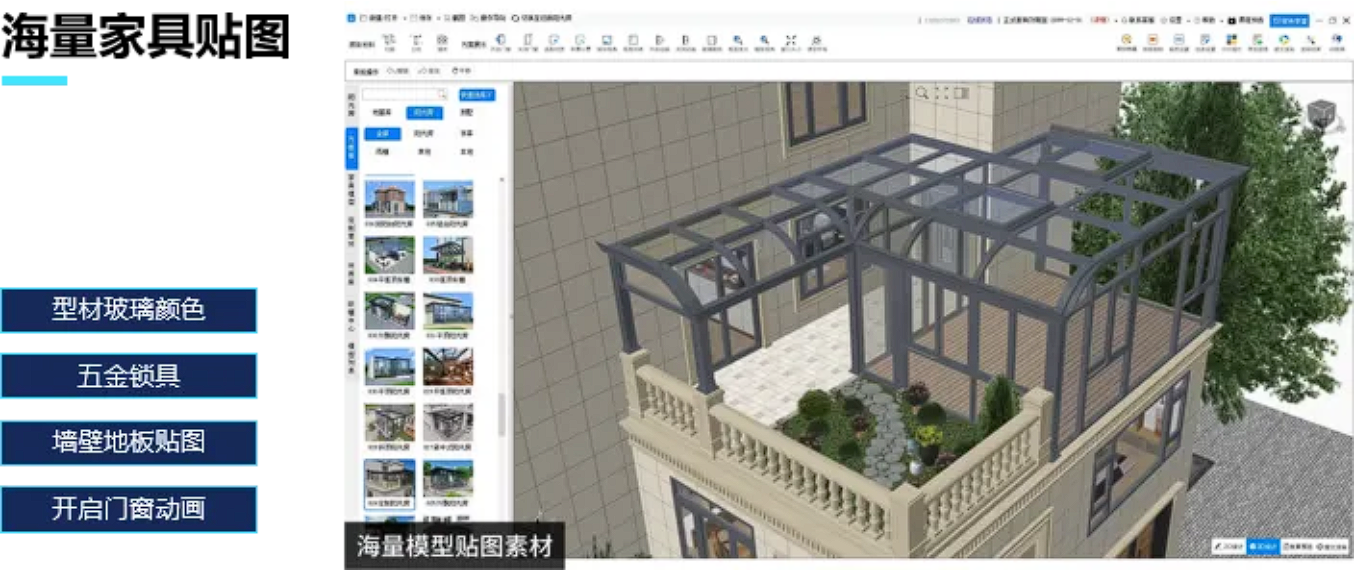Select the 全部 filter chip in the library panel
This screenshot has height=570, width=1354.
click(x=382, y=133)
